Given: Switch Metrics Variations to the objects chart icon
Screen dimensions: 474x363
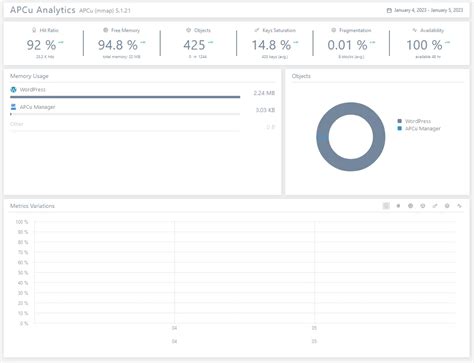Looking at the screenshot, I should pyautogui.click(x=423, y=206).
